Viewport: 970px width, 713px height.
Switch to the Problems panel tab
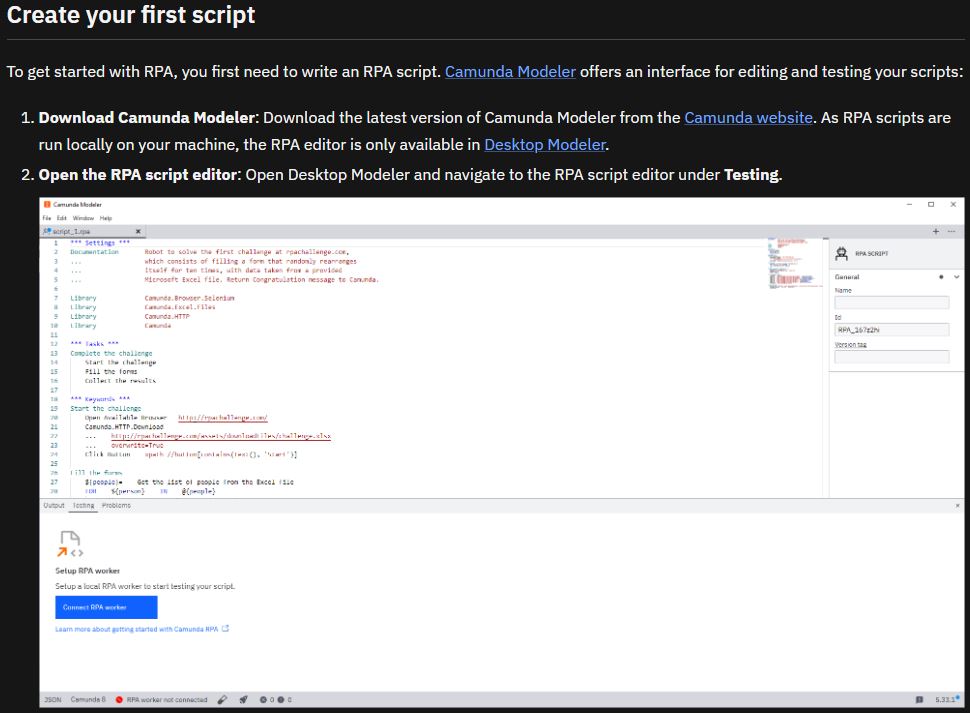116,505
